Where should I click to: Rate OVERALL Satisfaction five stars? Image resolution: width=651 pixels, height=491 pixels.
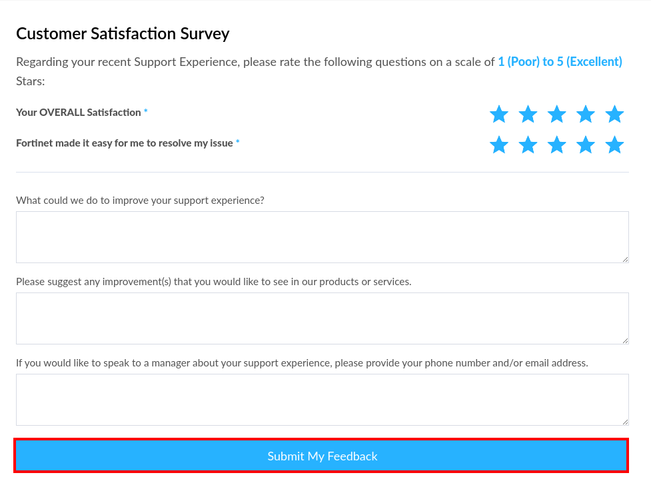click(x=615, y=114)
